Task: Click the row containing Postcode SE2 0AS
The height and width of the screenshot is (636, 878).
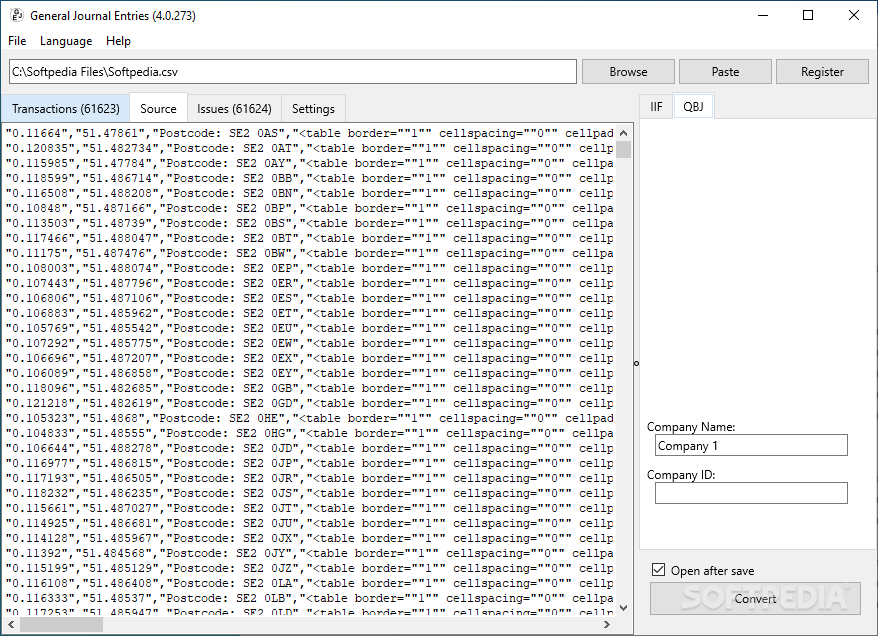Action: click(x=310, y=133)
